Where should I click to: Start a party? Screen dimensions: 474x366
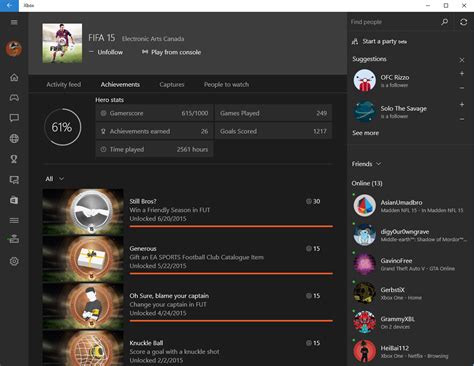coord(379,41)
